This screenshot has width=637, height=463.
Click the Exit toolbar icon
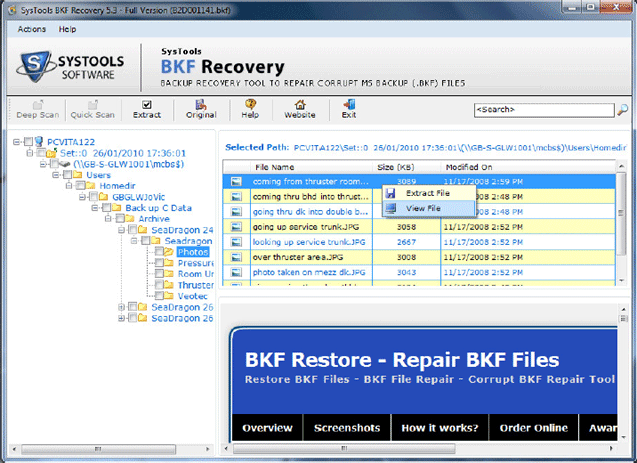coord(349,104)
